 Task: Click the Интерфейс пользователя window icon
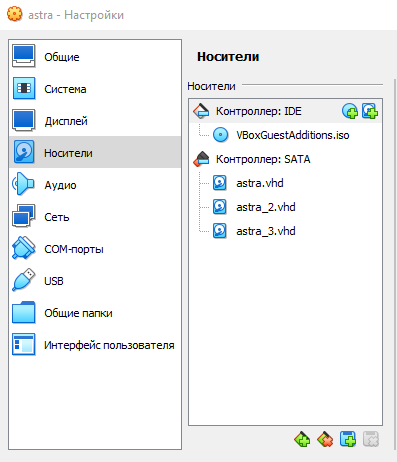[x=23, y=344]
